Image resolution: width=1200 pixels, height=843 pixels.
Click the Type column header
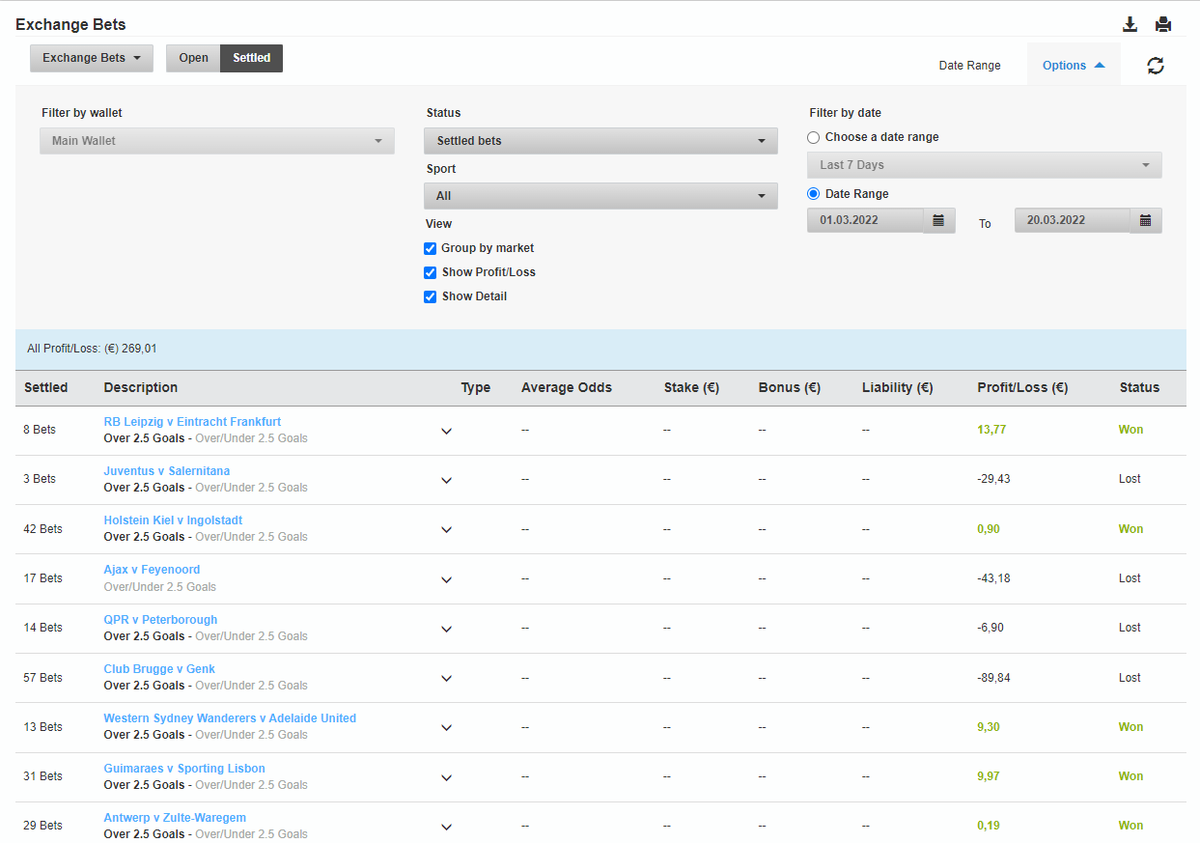[476, 388]
